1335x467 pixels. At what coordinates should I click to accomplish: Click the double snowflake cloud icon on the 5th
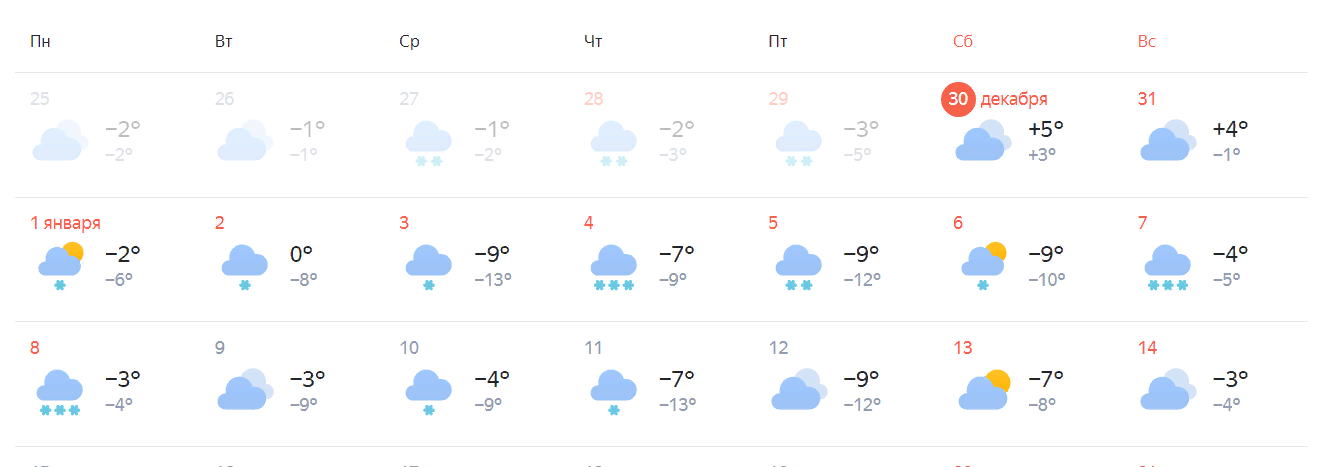click(798, 267)
